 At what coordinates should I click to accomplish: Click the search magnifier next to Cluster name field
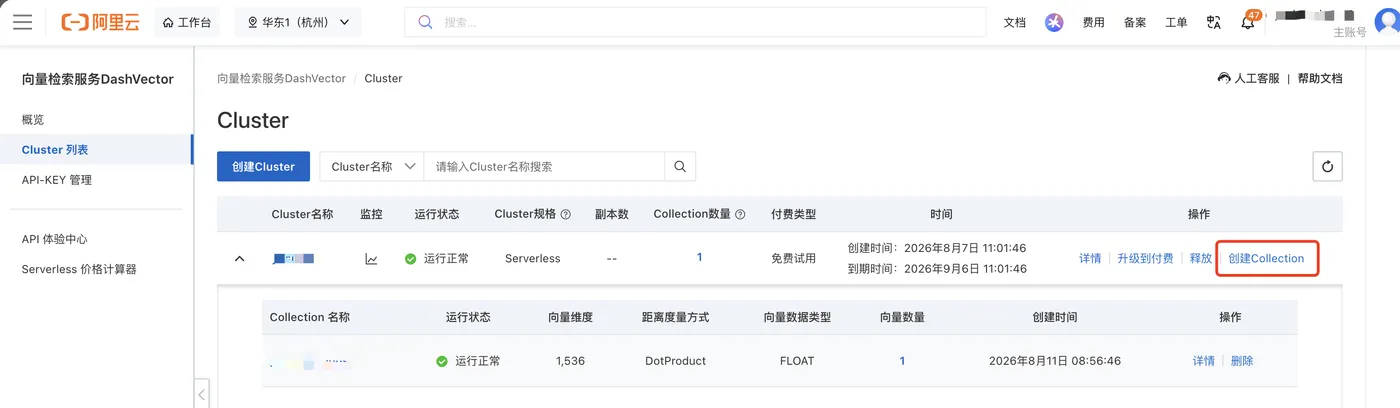coord(680,167)
